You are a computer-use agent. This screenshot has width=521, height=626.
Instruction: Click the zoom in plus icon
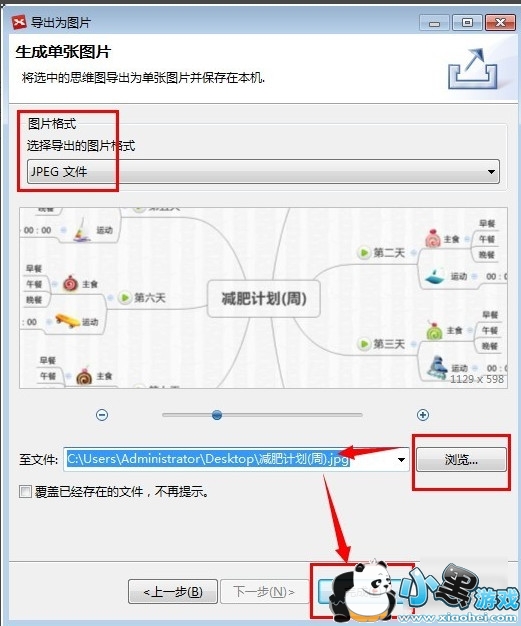coord(423,415)
